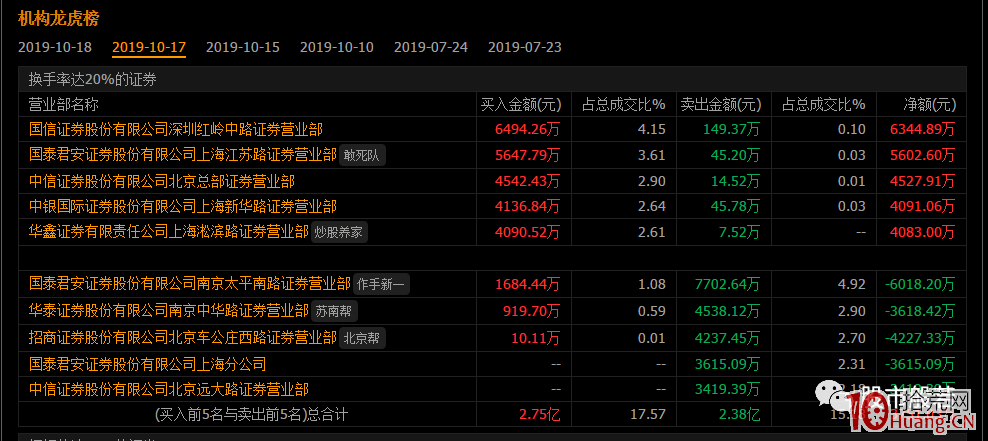This screenshot has width=988, height=441.
Task: Select the 2019-10-17 date tab
Action: tap(149, 47)
